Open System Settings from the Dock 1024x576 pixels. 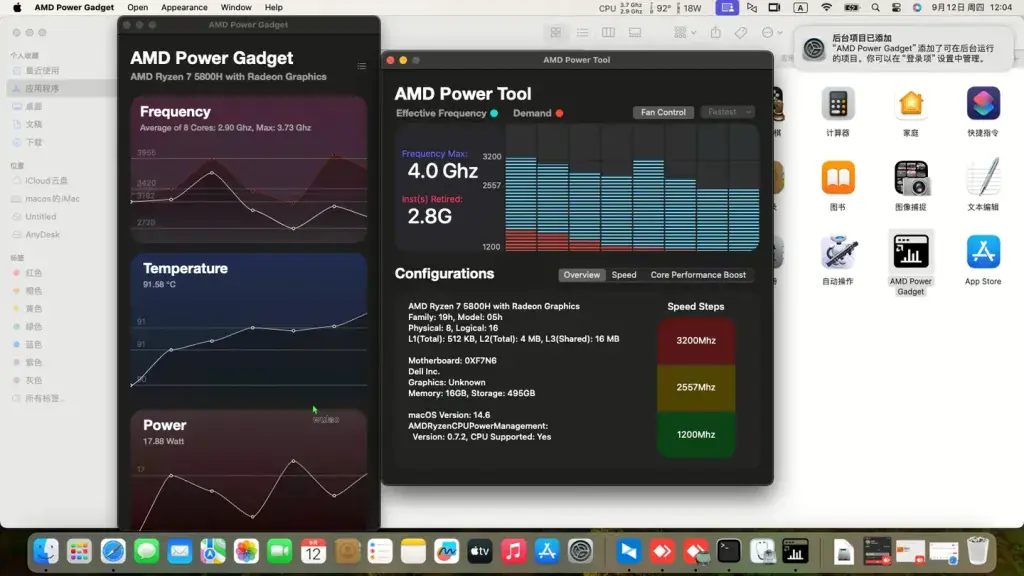580,552
